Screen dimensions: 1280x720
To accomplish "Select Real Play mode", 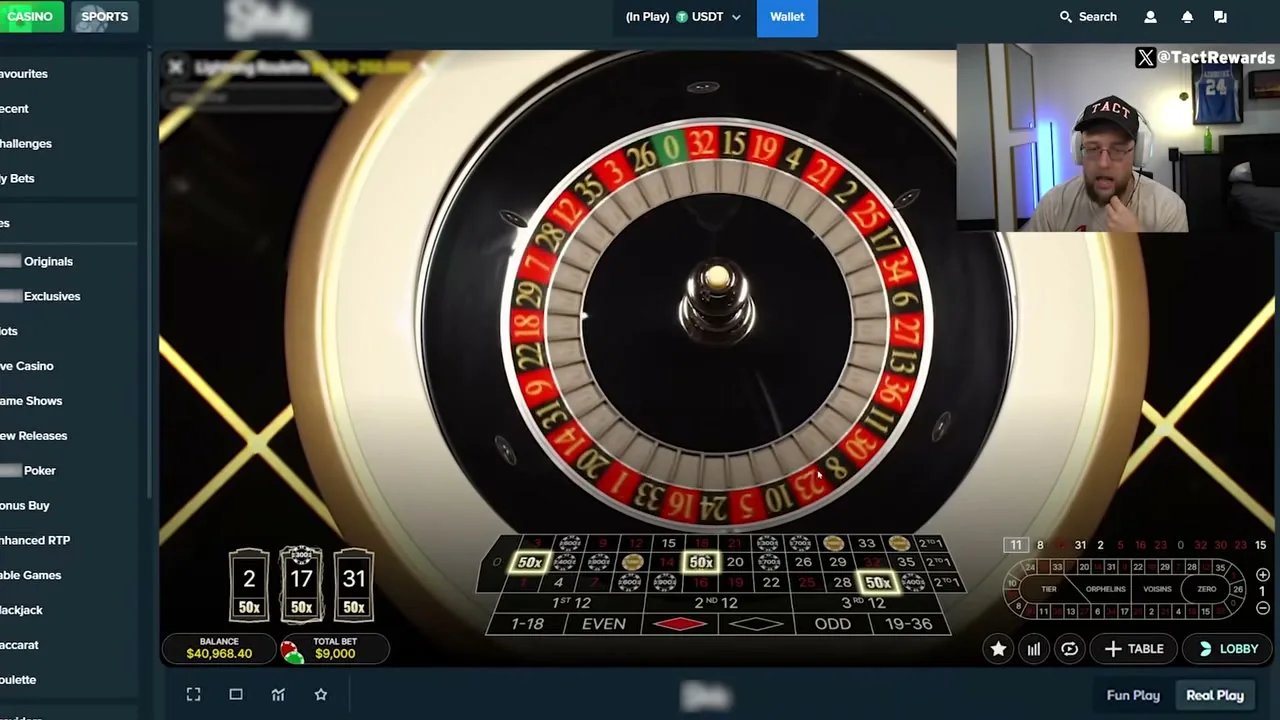I will pyautogui.click(x=1215, y=695).
